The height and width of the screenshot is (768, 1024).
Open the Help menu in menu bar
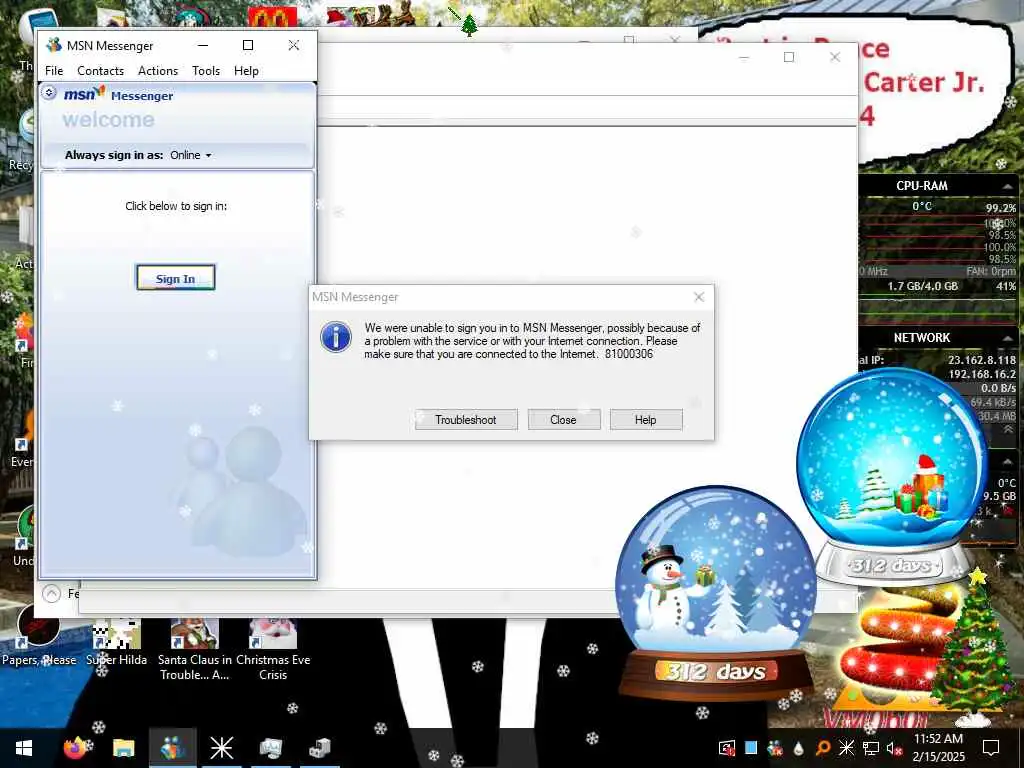246,71
